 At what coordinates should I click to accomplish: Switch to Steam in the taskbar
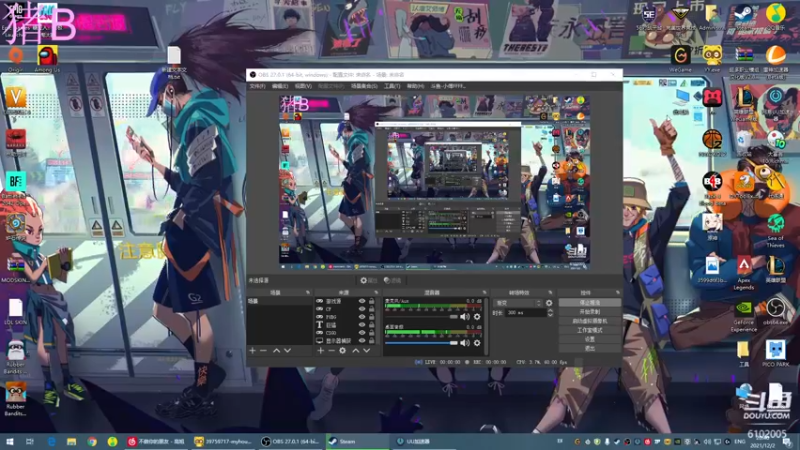356,441
